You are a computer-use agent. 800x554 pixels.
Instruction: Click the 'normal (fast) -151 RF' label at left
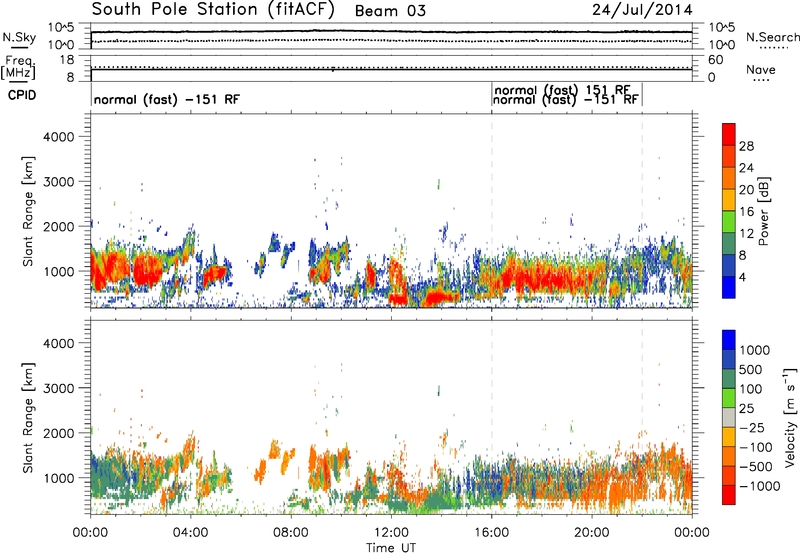166,99
